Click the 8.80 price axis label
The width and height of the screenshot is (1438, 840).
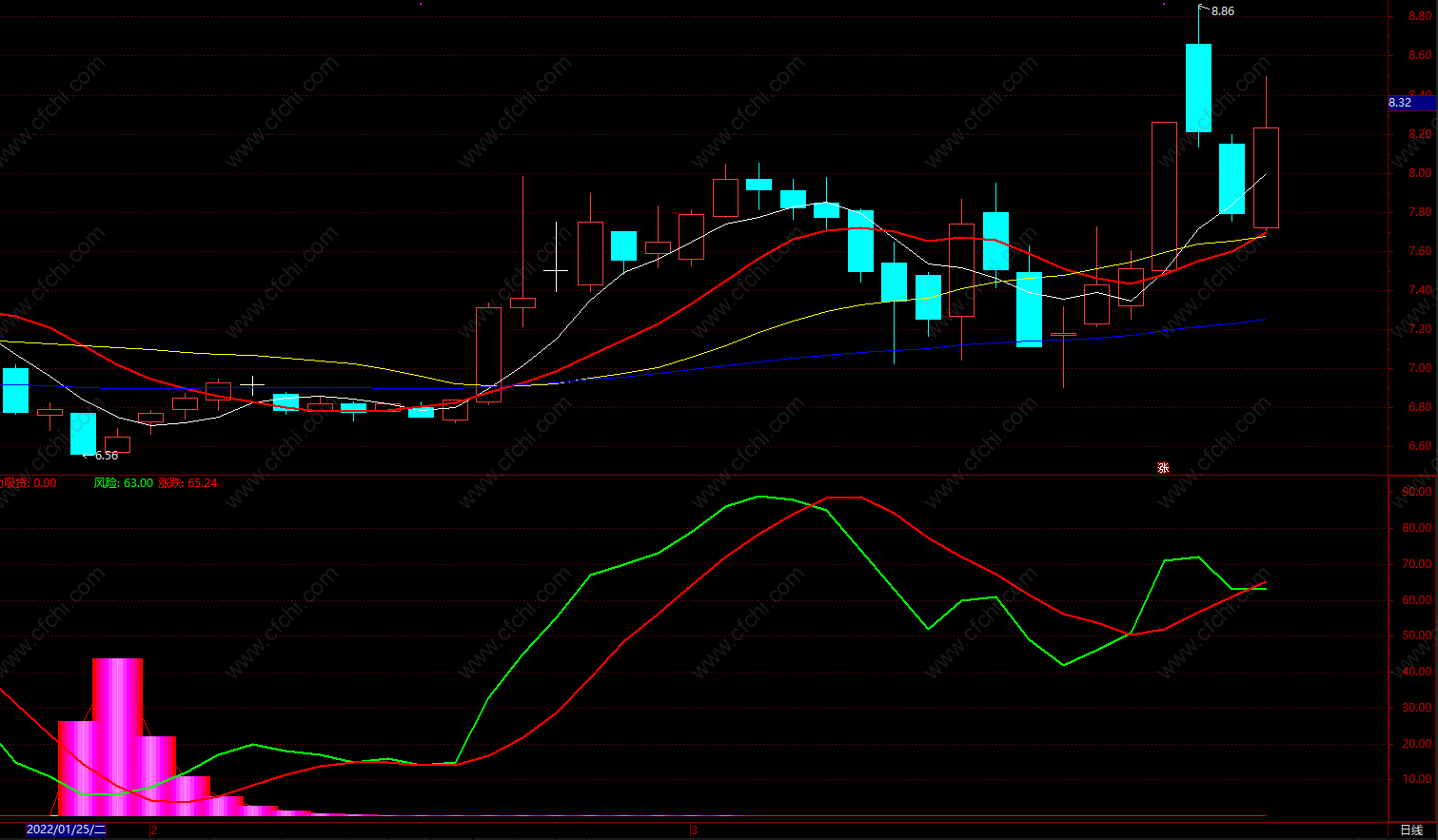click(1420, 16)
